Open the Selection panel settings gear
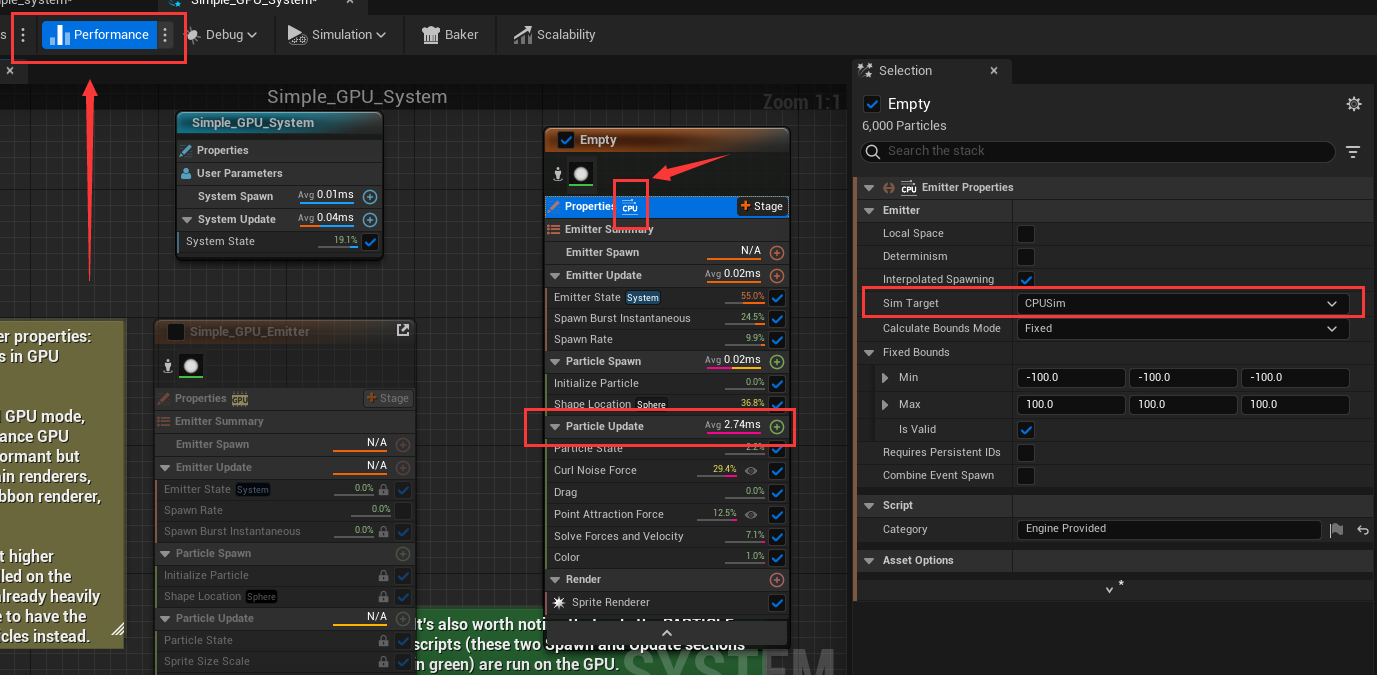Image resolution: width=1377 pixels, height=675 pixels. [x=1354, y=104]
